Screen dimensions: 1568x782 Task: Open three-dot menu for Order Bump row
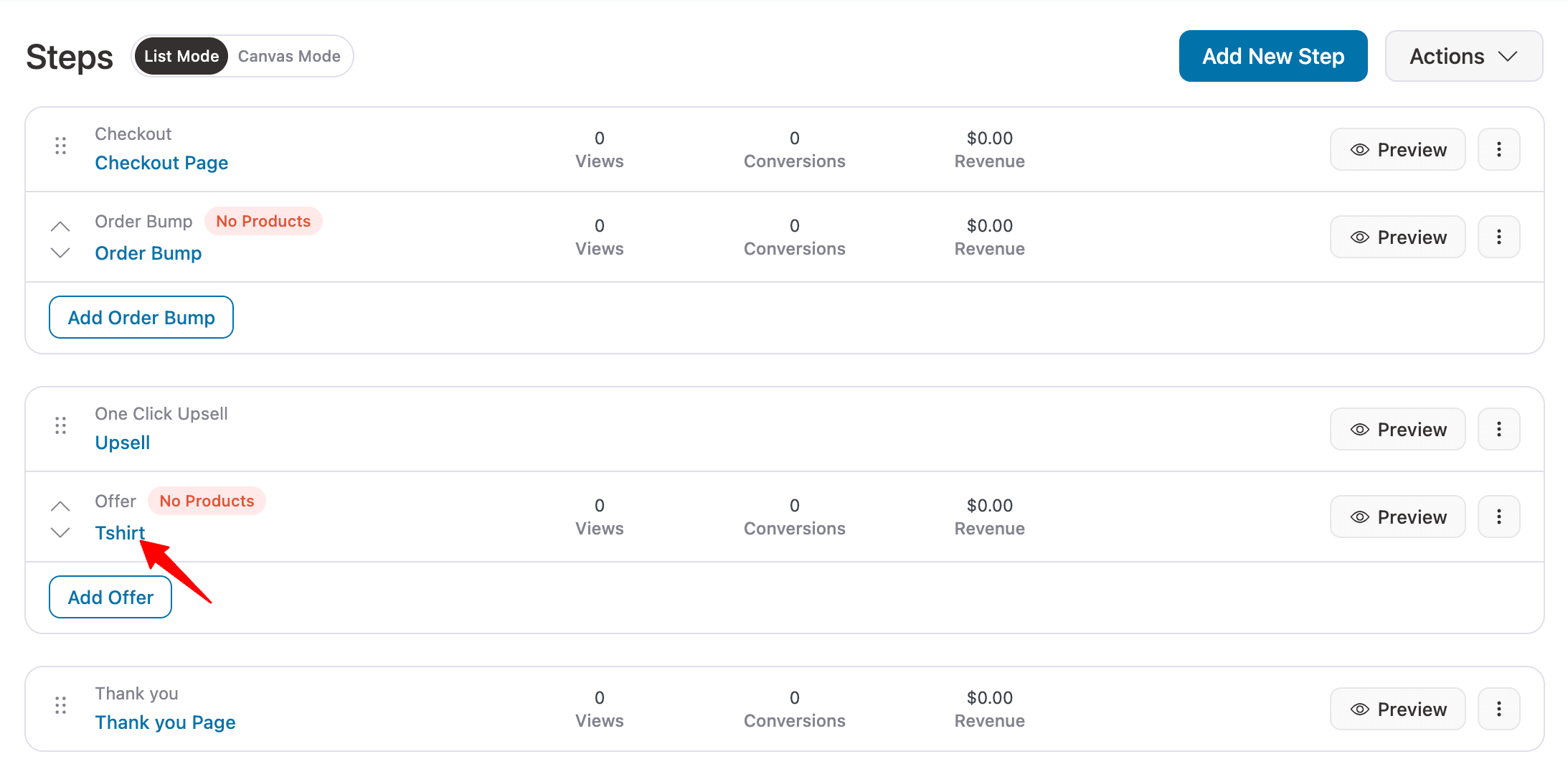tap(1498, 237)
